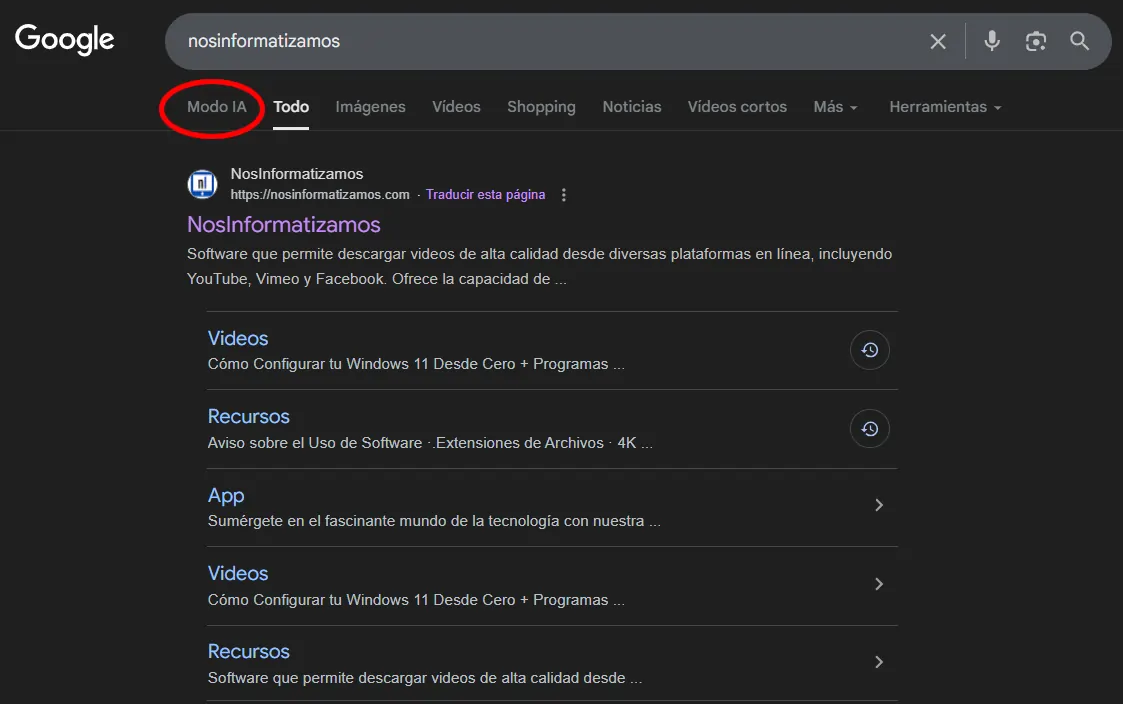Open the Noticias tab
Viewport: 1123px width, 704px height.
(632, 107)
